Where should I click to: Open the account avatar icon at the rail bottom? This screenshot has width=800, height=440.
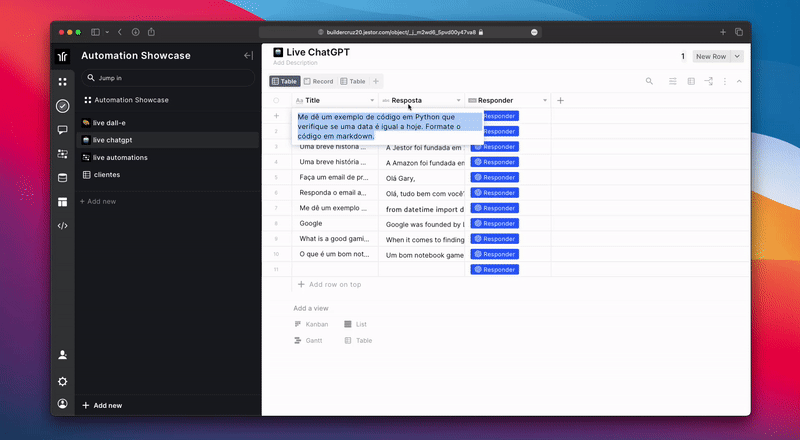pyautogui.click(x=62, y=404)
